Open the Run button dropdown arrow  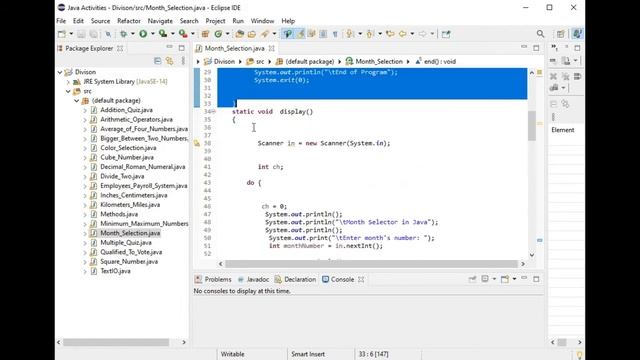point(152,34)
